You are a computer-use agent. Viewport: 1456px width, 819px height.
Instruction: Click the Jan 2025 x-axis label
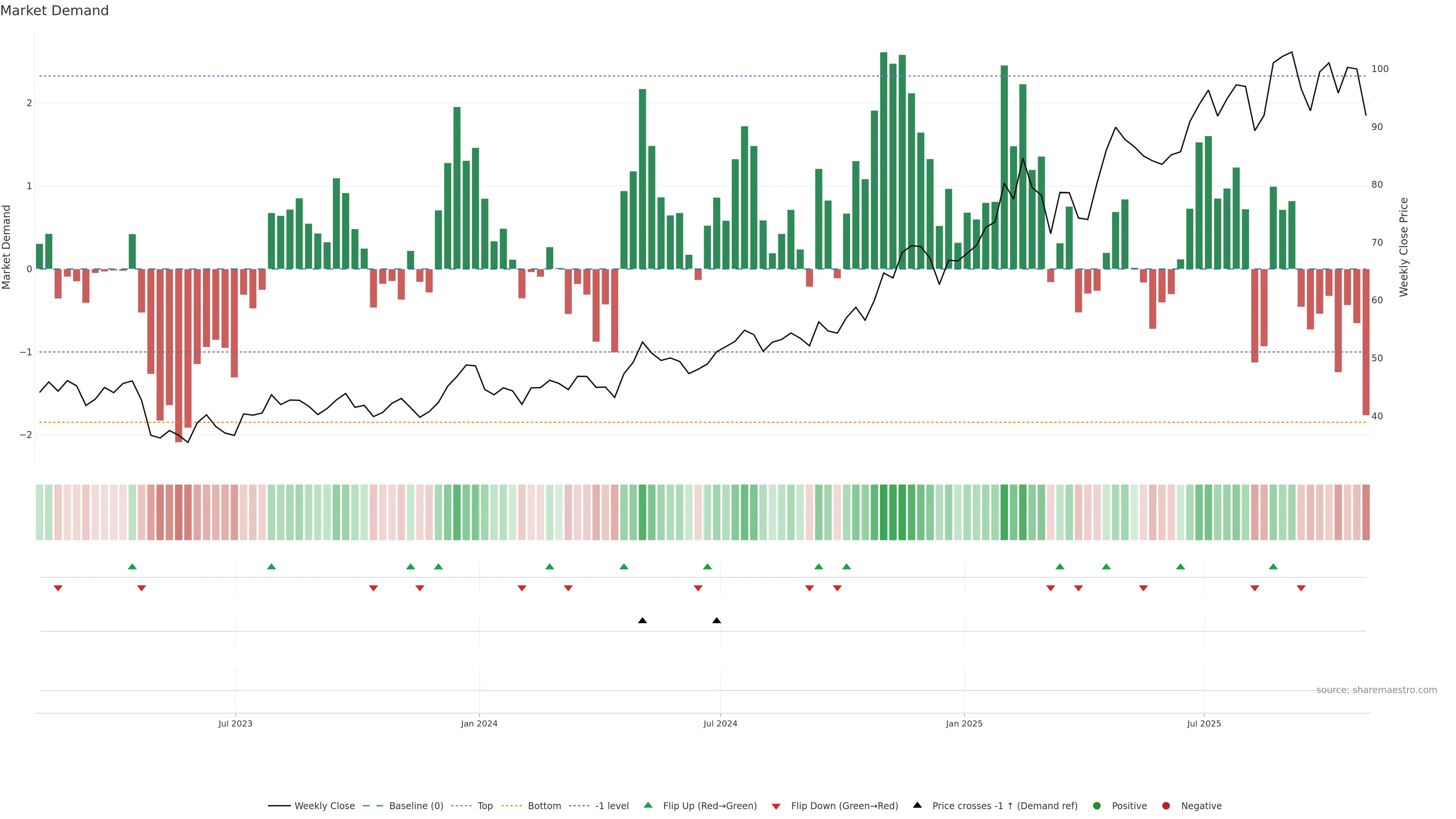click(x=964, y=724)
